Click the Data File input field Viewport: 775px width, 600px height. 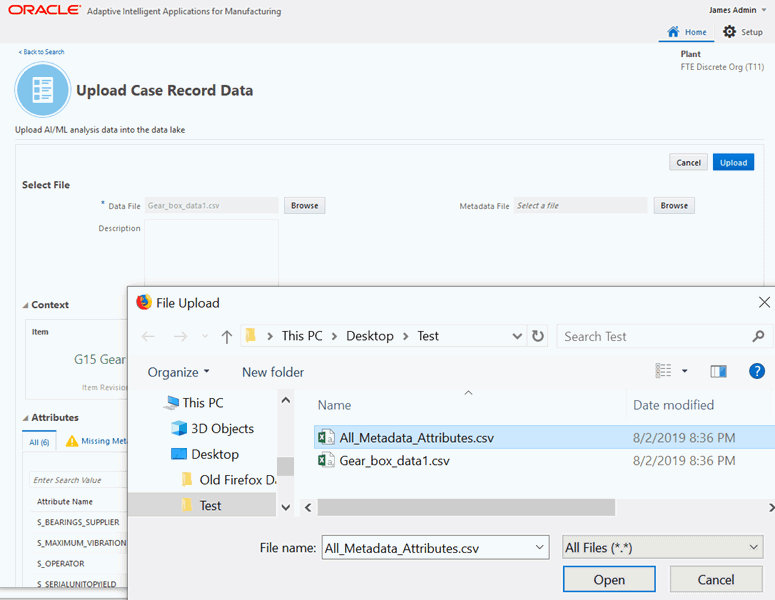tap(212, 206)
